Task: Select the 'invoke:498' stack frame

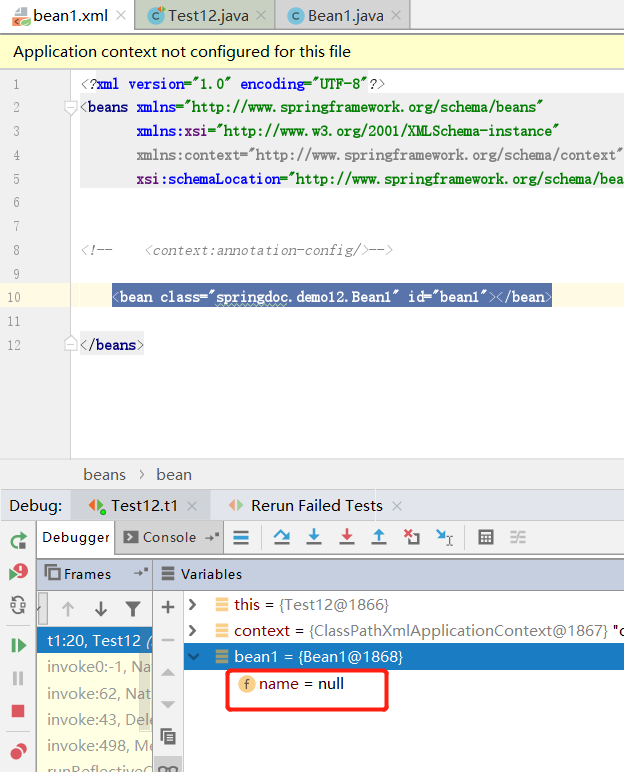Action: click(94, 745)
